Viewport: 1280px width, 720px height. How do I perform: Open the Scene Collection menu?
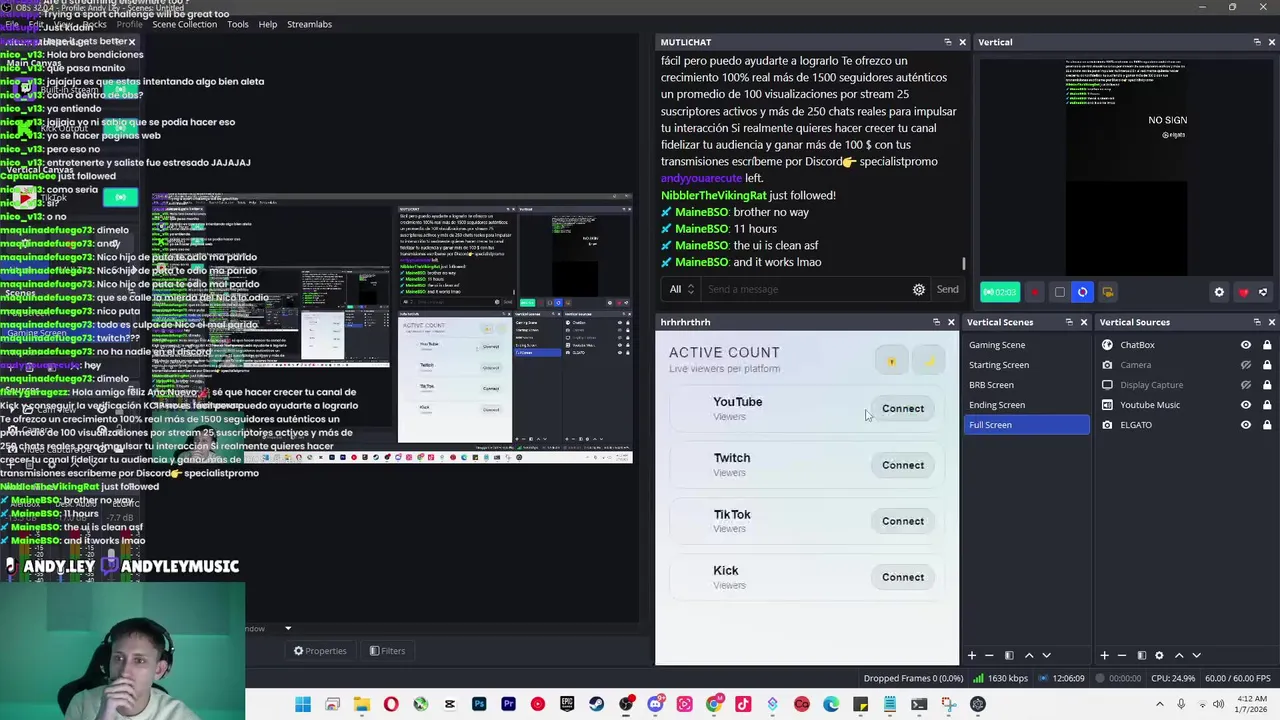click(184, 24)
